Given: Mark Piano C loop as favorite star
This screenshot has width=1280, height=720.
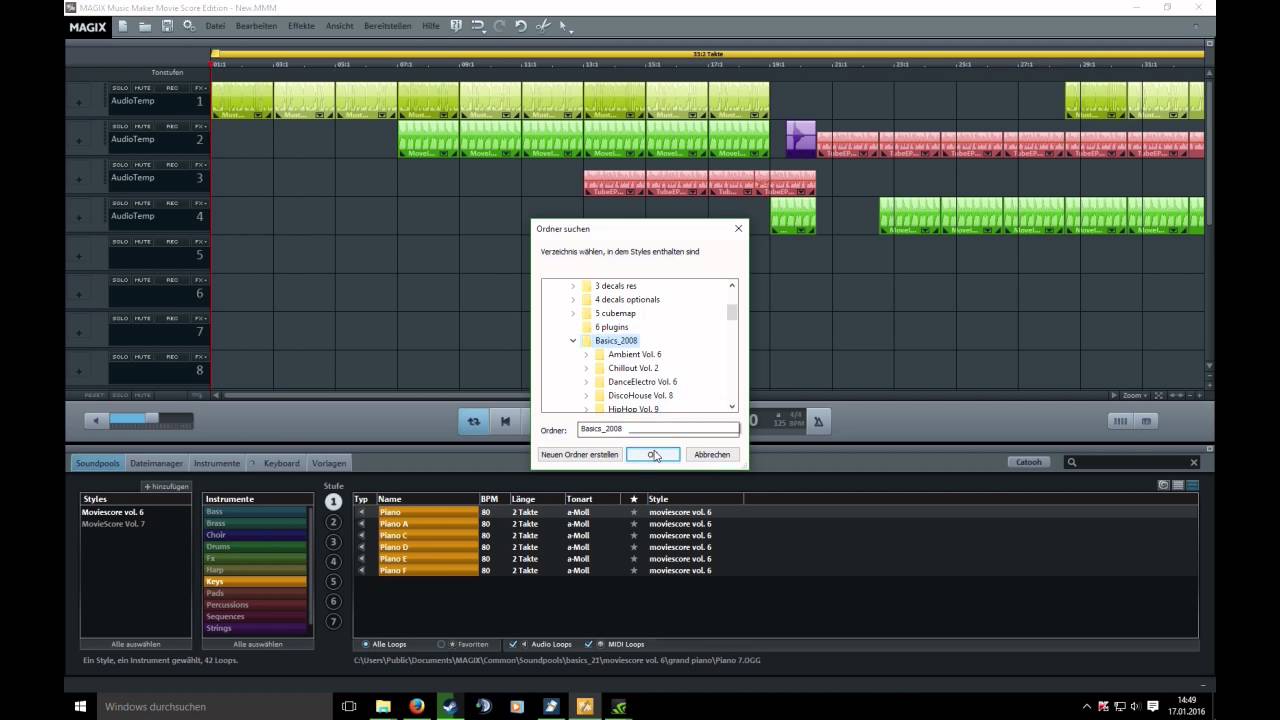Looking at the screenshot, I should (633, 535).
